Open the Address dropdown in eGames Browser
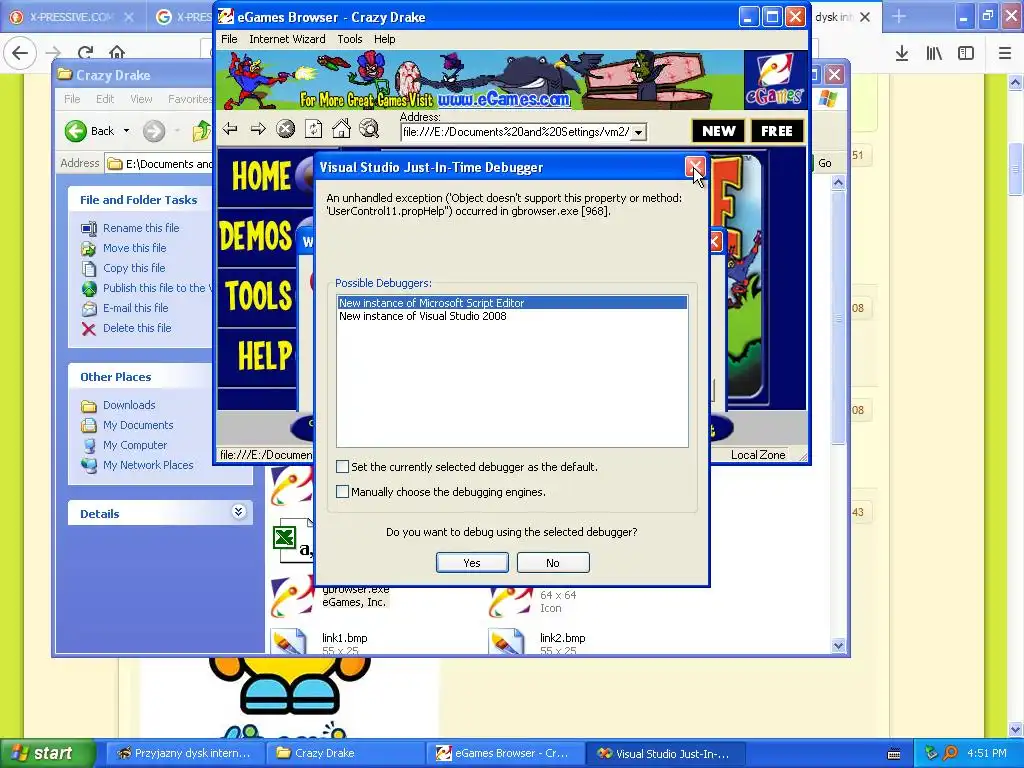The image size is (1024, 768). click(x=639, y=133)
